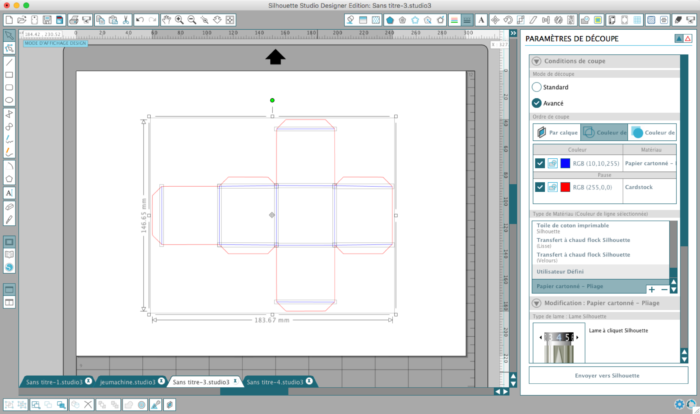700x414 pixels.
Task: Select the Rounded Rectangle tool
Action: tap(9, 88)
